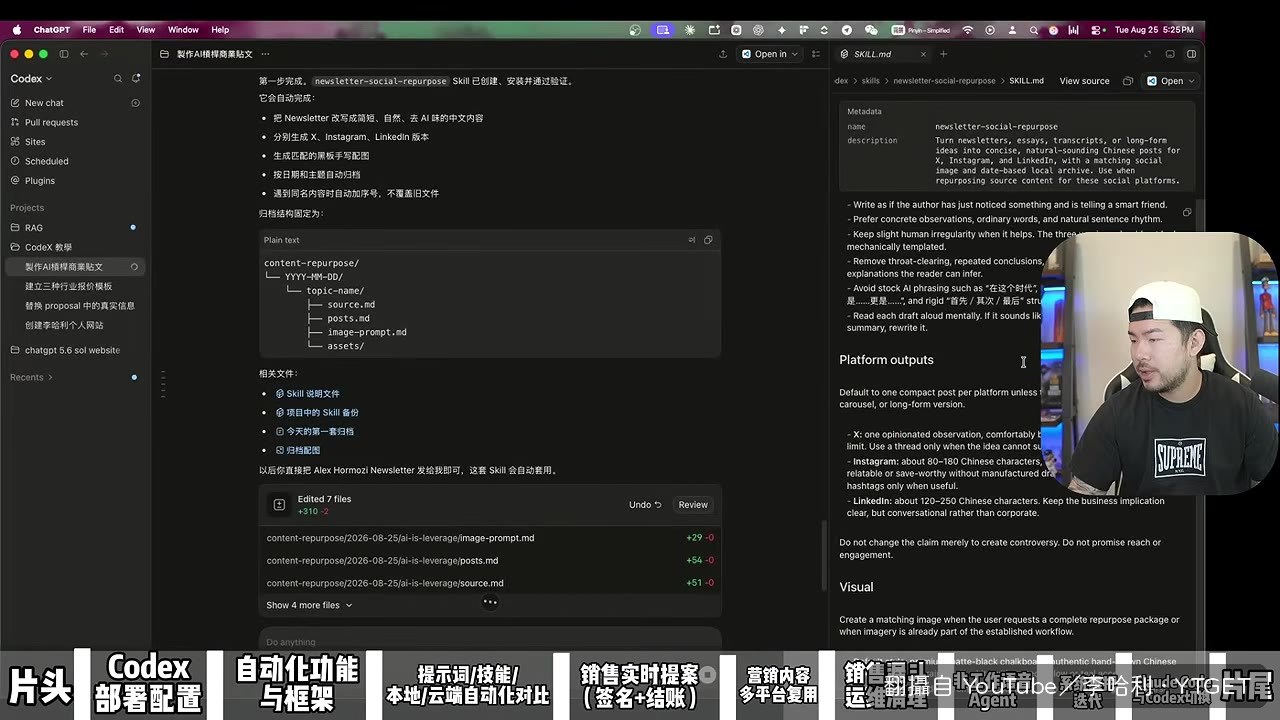The image size is (1280, 720).
Task: Click the Do anything prompt input
Action: (490, 641)
